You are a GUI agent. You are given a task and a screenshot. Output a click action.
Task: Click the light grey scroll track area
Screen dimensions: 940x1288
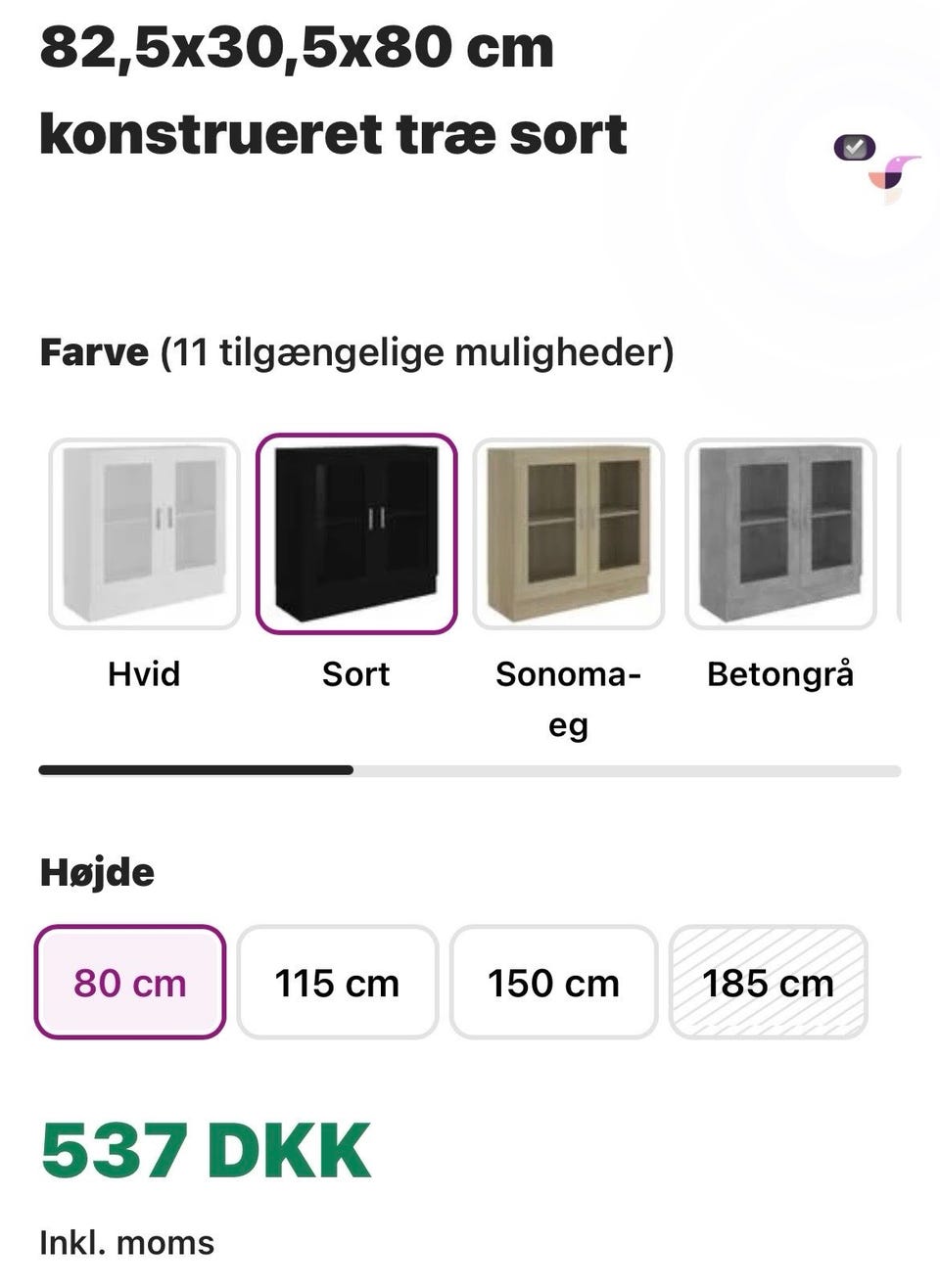(x=627, y=771)
